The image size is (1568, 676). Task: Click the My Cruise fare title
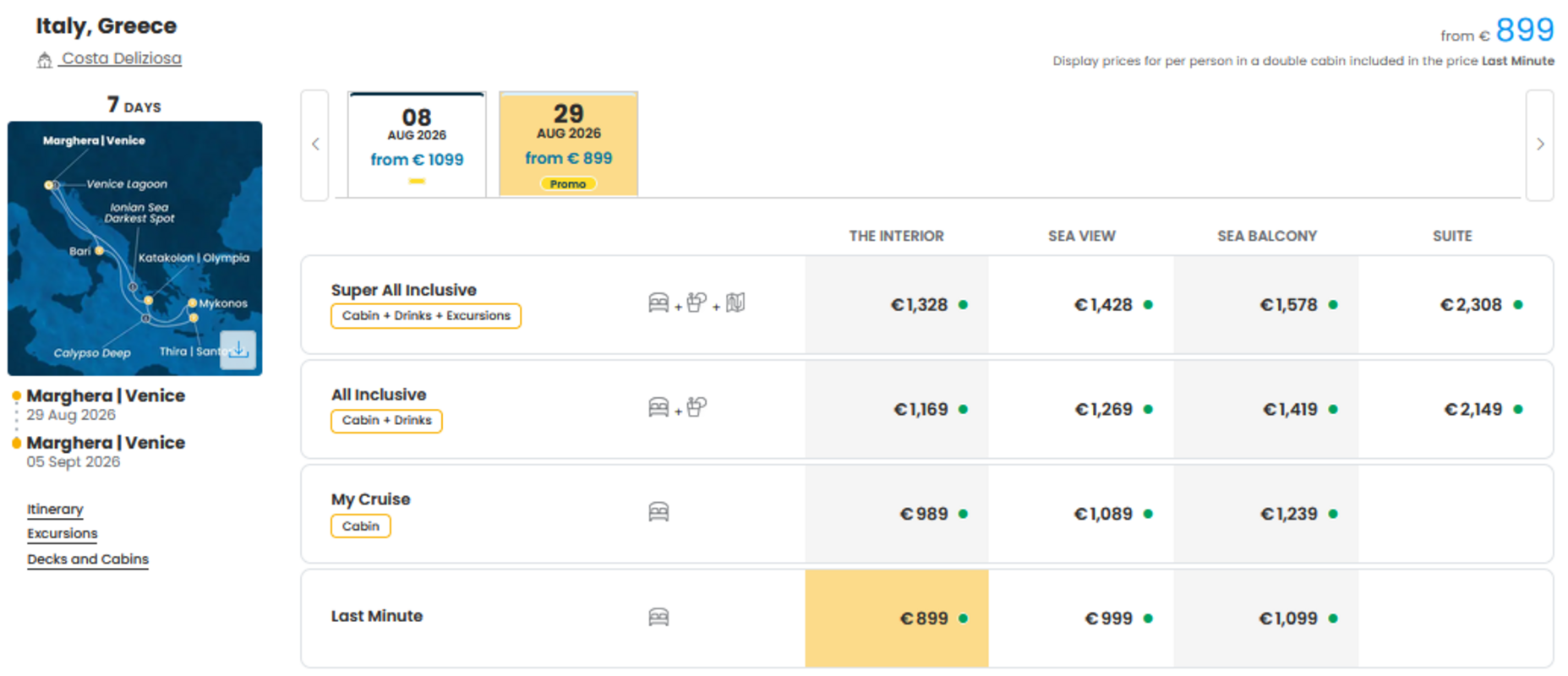click(370, 499)
